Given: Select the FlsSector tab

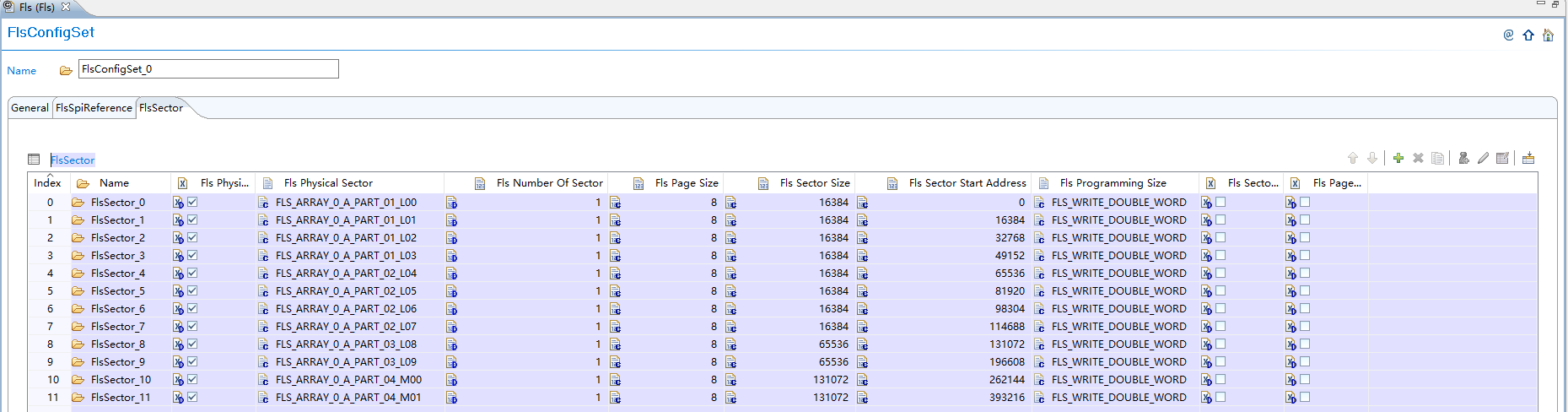Looking at the screenshot, I should 161,108.
